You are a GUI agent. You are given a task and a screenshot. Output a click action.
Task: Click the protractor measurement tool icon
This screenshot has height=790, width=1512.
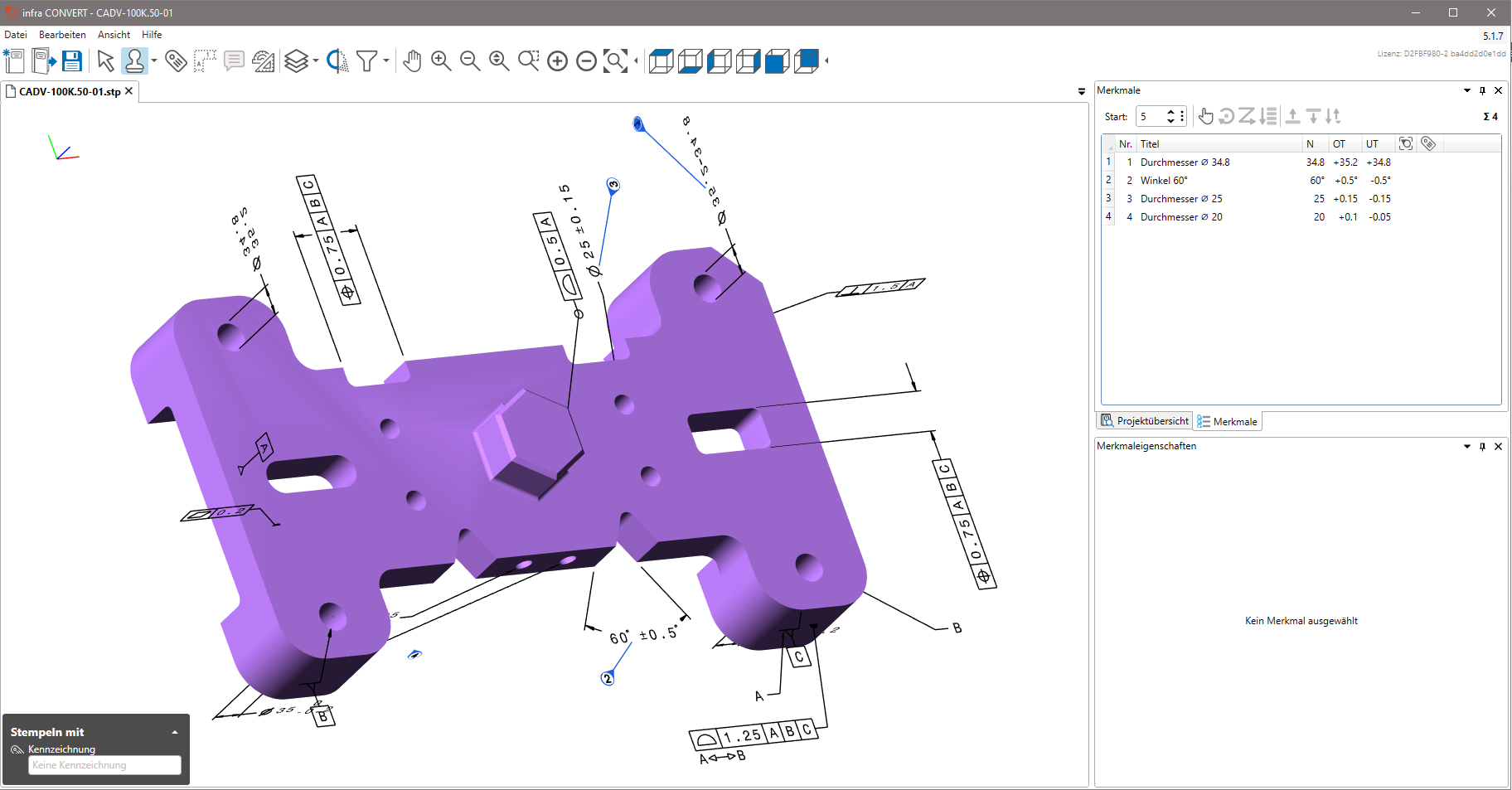coord(264,61)
